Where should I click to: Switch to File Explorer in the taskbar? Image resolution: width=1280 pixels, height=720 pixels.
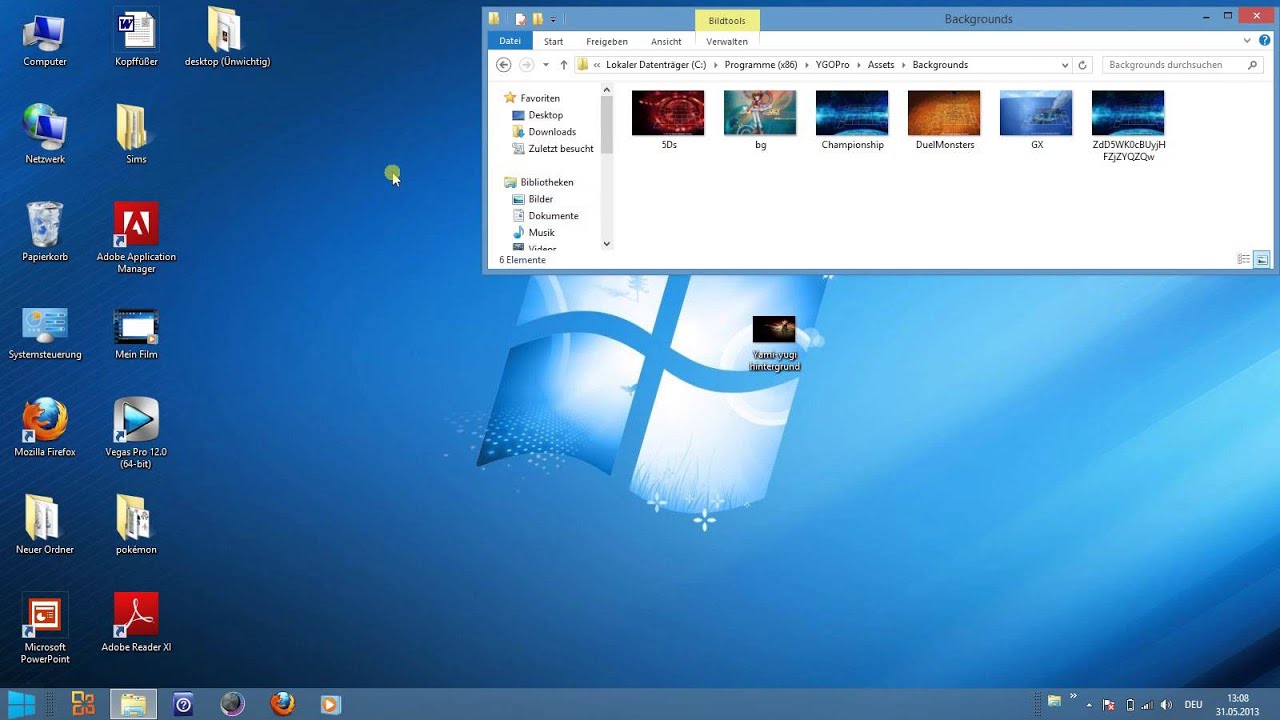pyautogui.click(x=133, y=704)
